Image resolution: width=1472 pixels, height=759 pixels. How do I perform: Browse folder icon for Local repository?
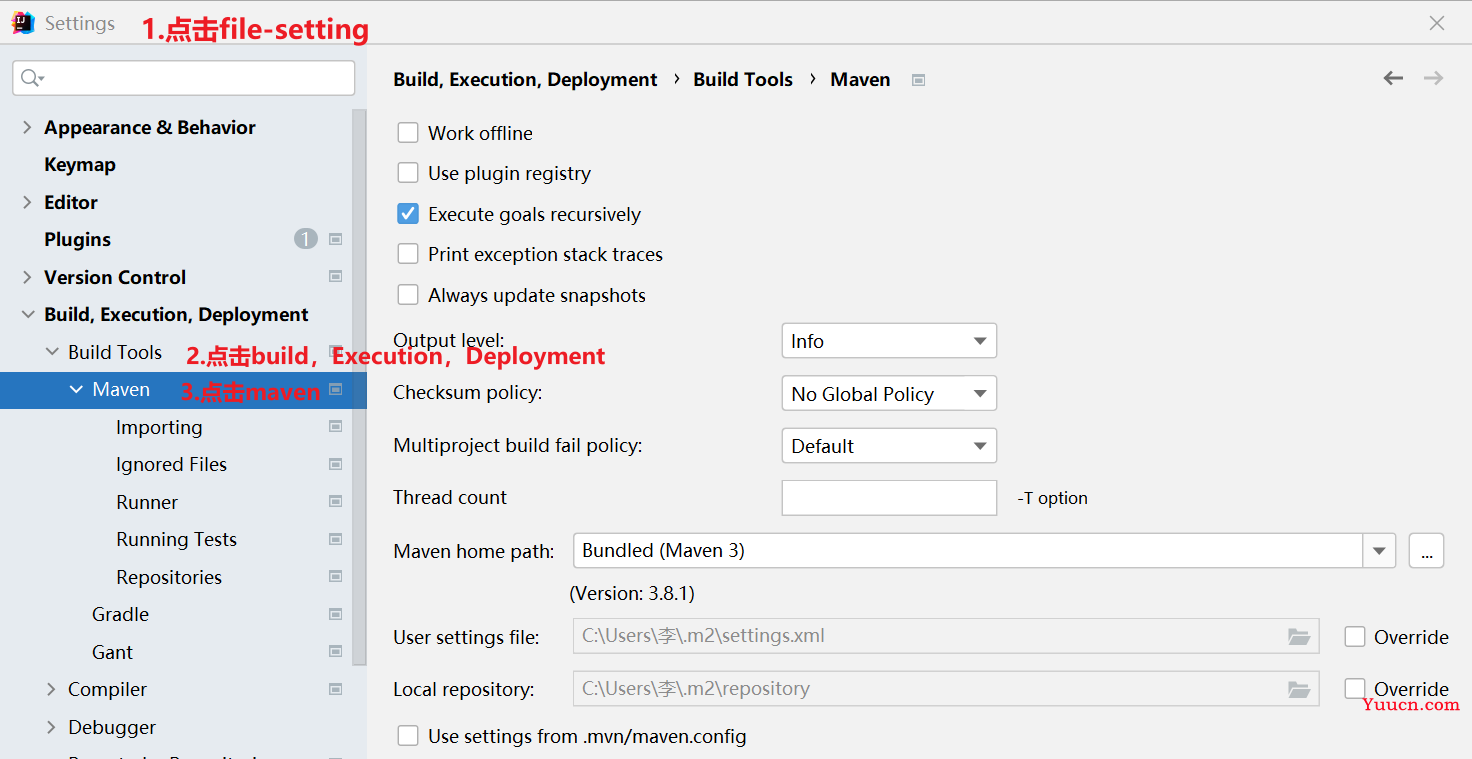1298,689
